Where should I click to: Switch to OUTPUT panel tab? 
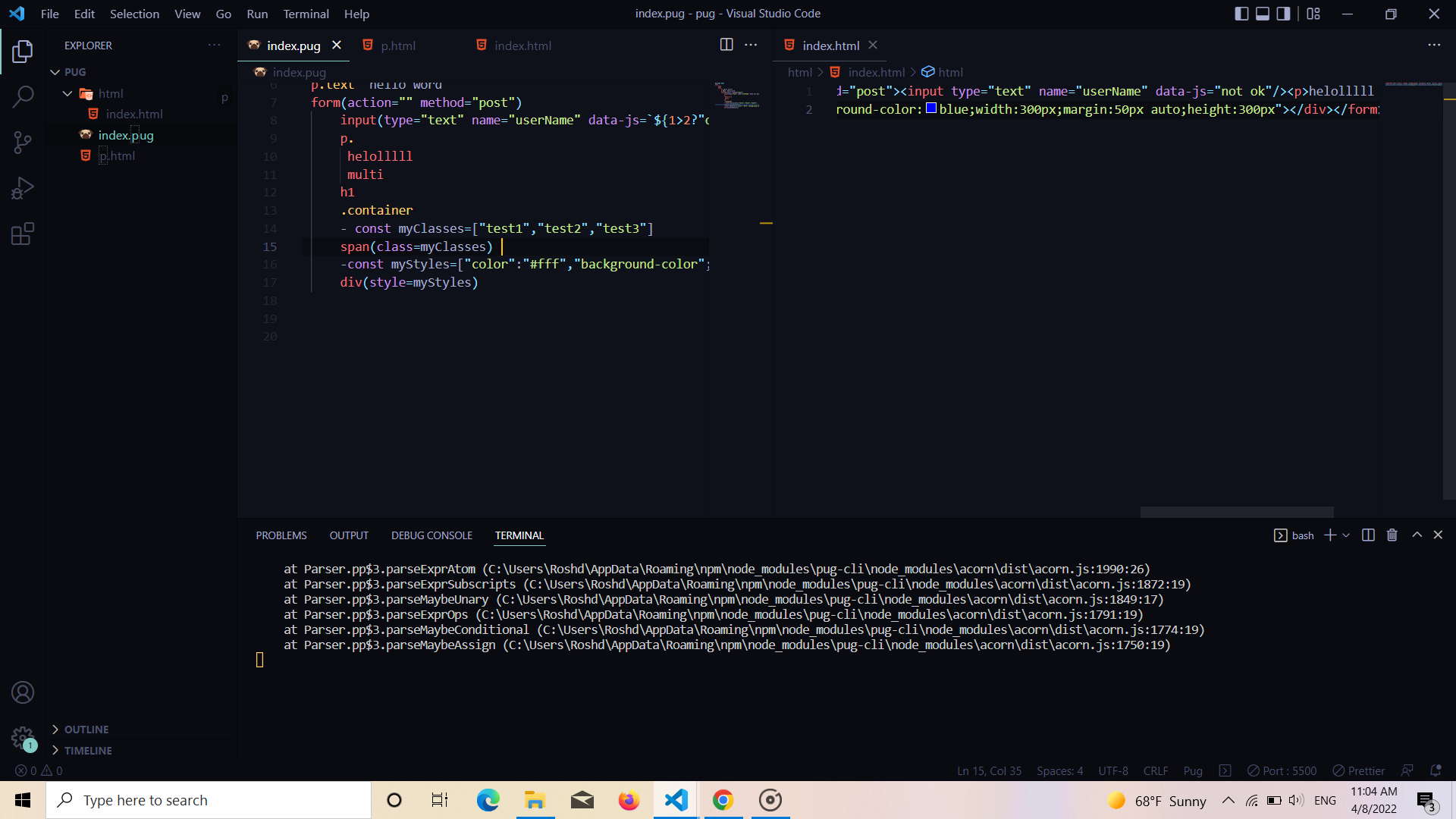click(x=349, y=535)
